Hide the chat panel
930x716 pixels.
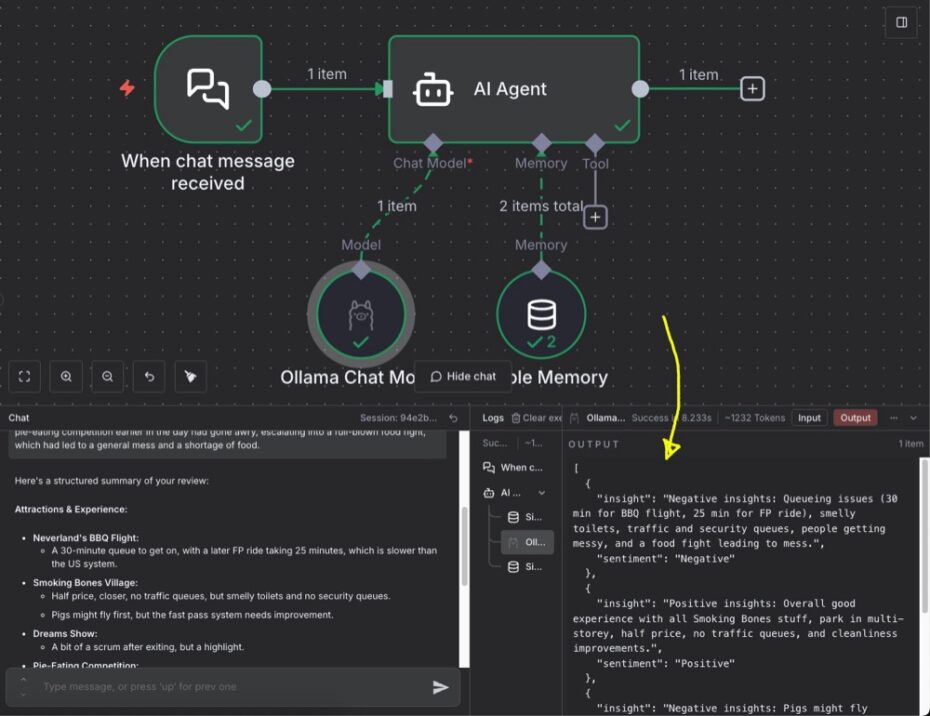(463, 377)
